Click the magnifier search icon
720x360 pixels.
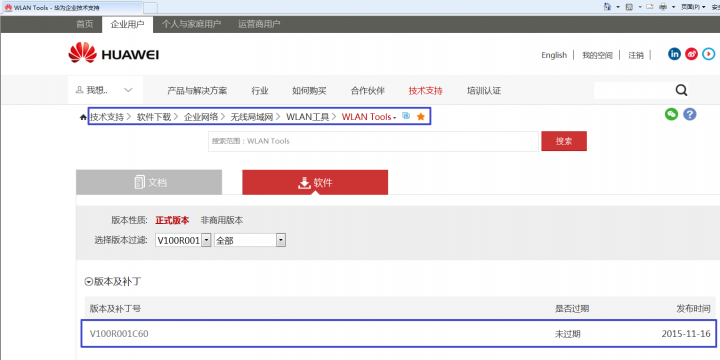[681, 90]
